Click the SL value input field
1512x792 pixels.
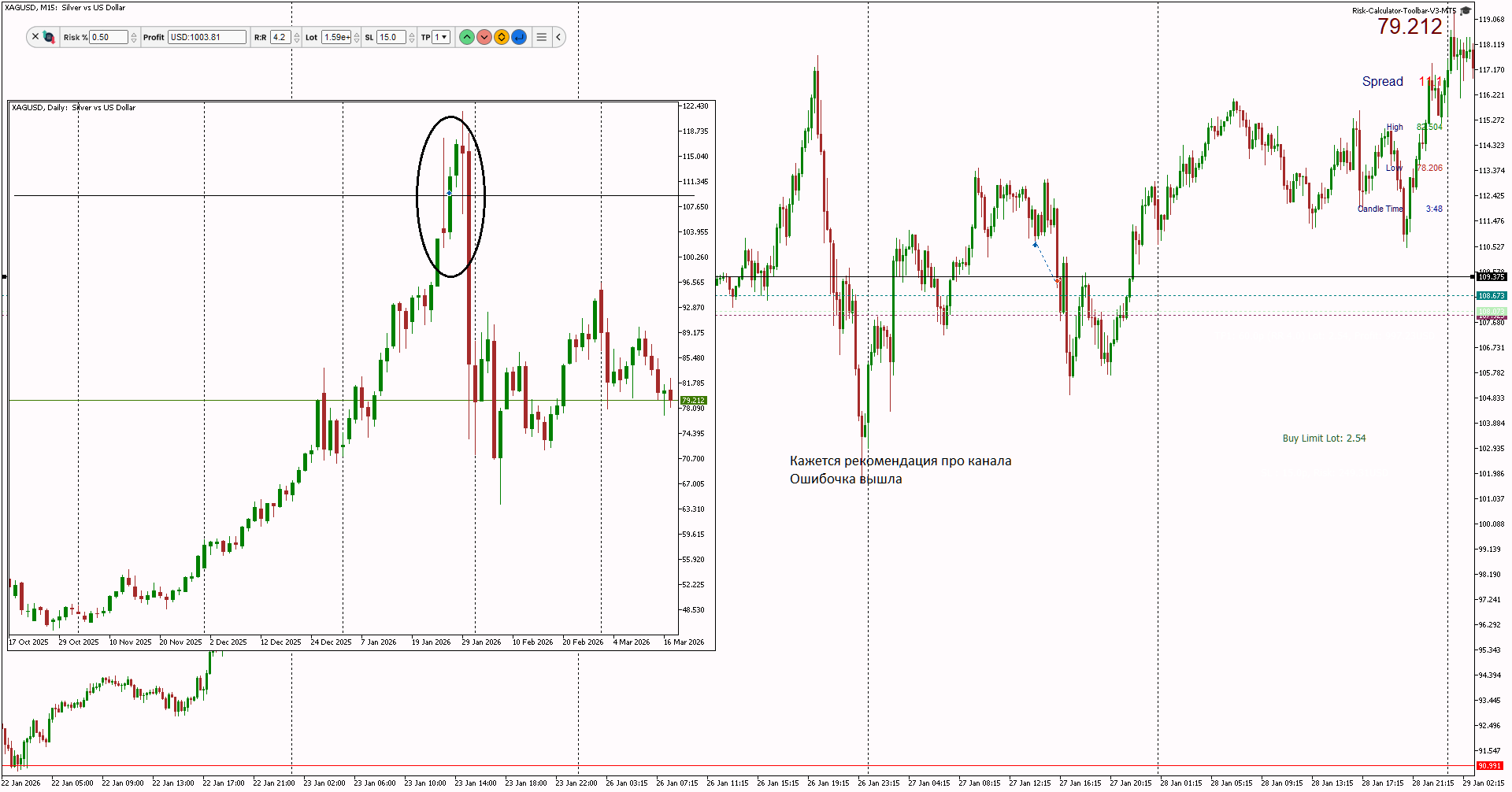point(391,37)
